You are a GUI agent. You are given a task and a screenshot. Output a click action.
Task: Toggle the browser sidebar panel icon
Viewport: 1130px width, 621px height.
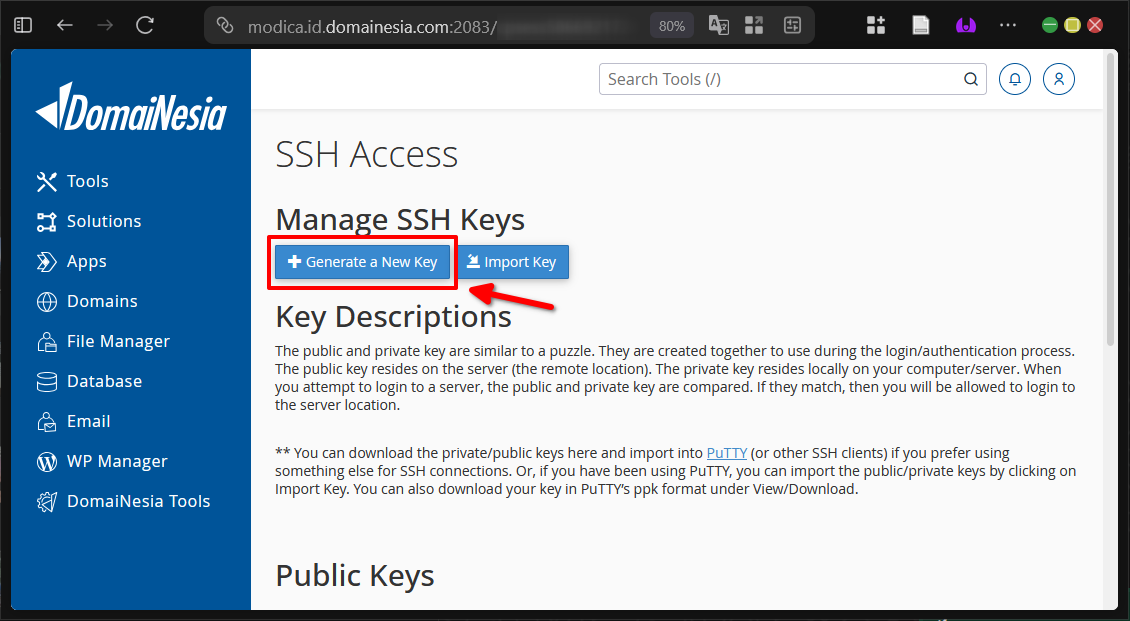pyautogui.click(x=23, y=25)
